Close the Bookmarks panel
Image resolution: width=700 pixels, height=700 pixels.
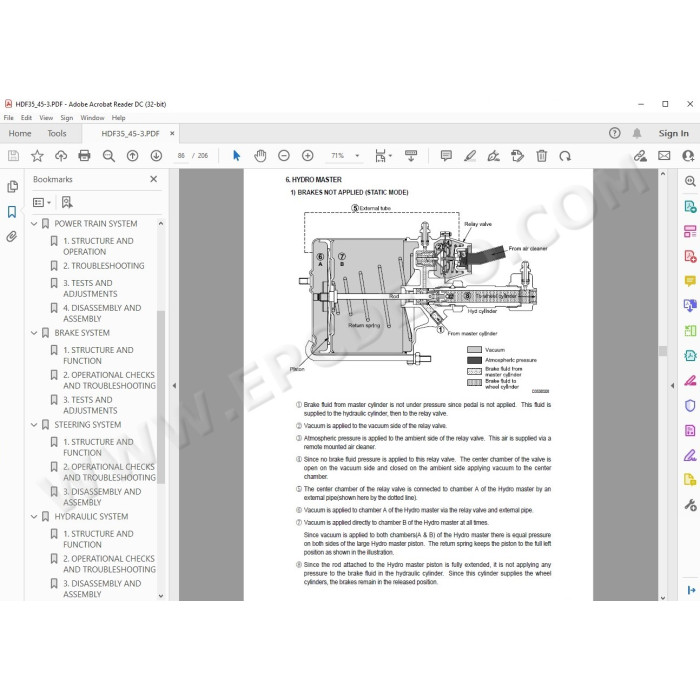(x=154, y=179)
